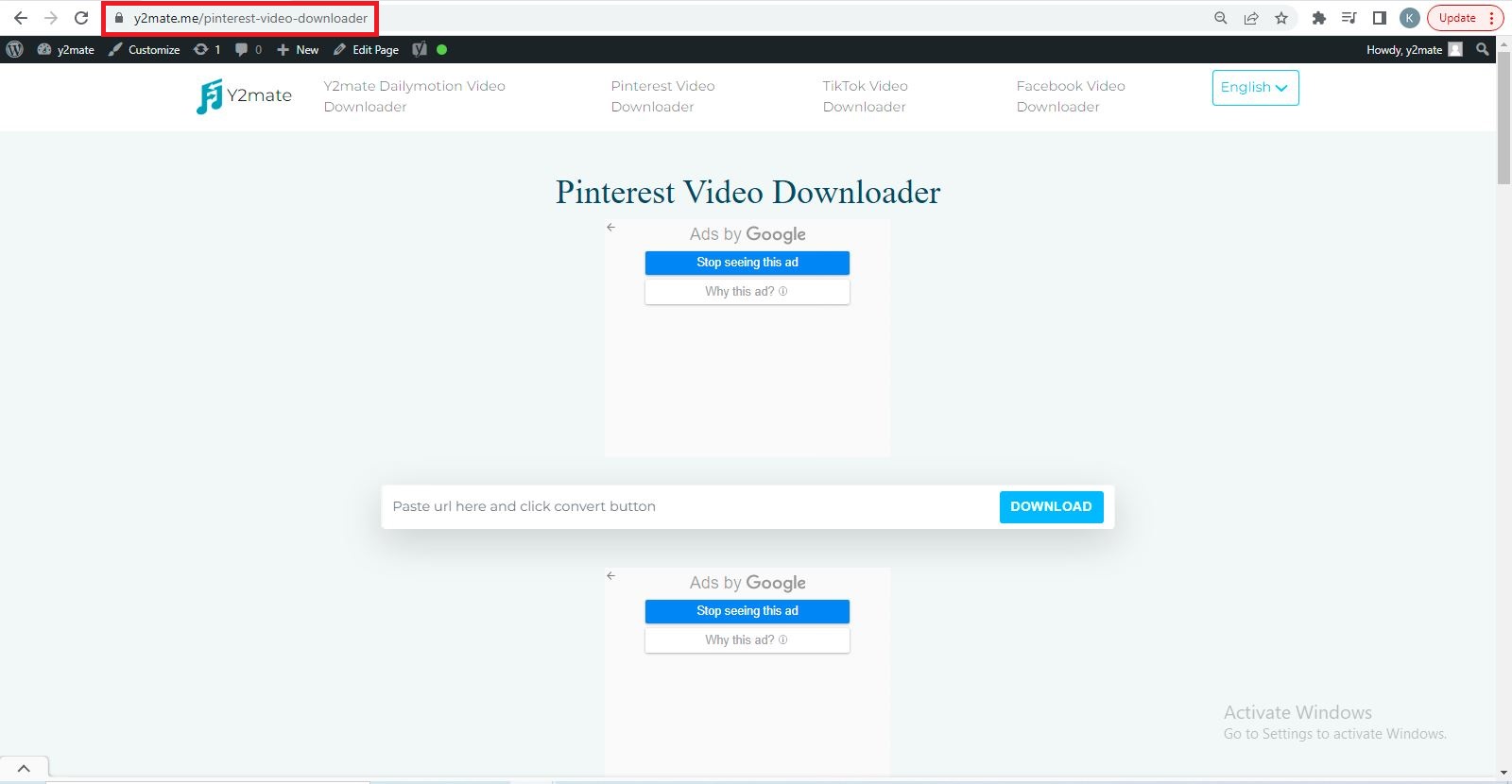1512x784 pixels.
Task: Click the green status dot indicator
Action: [x=442, y=50]
